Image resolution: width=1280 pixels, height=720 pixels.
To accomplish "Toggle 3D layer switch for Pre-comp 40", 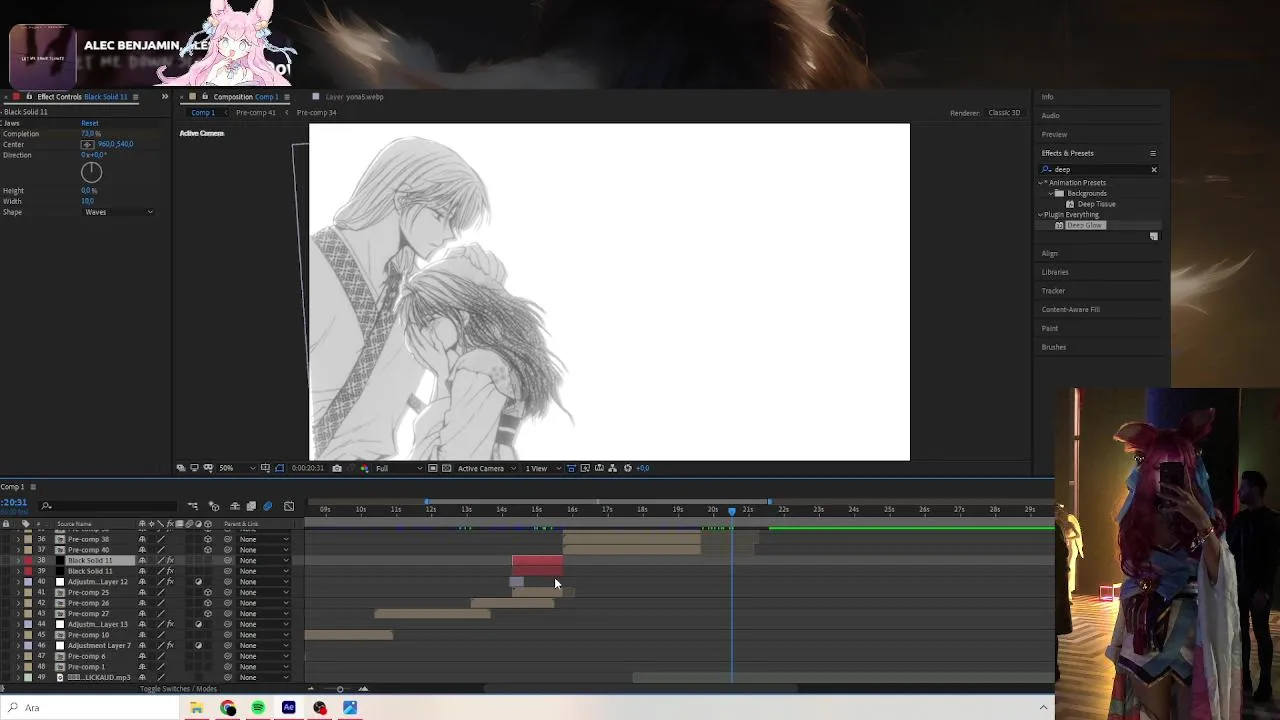I will 208,550.
